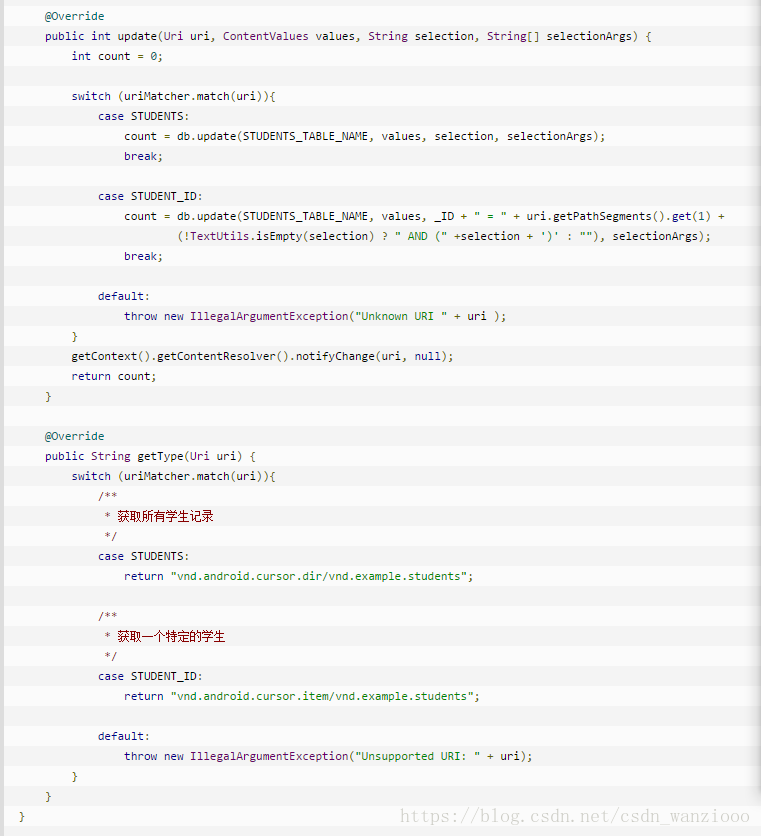Click the return string 'vnd.android.cursor.dir/vnd.example.students'
Image resolution: width=761 pixels, height=836 pixels.
(322, 576)
